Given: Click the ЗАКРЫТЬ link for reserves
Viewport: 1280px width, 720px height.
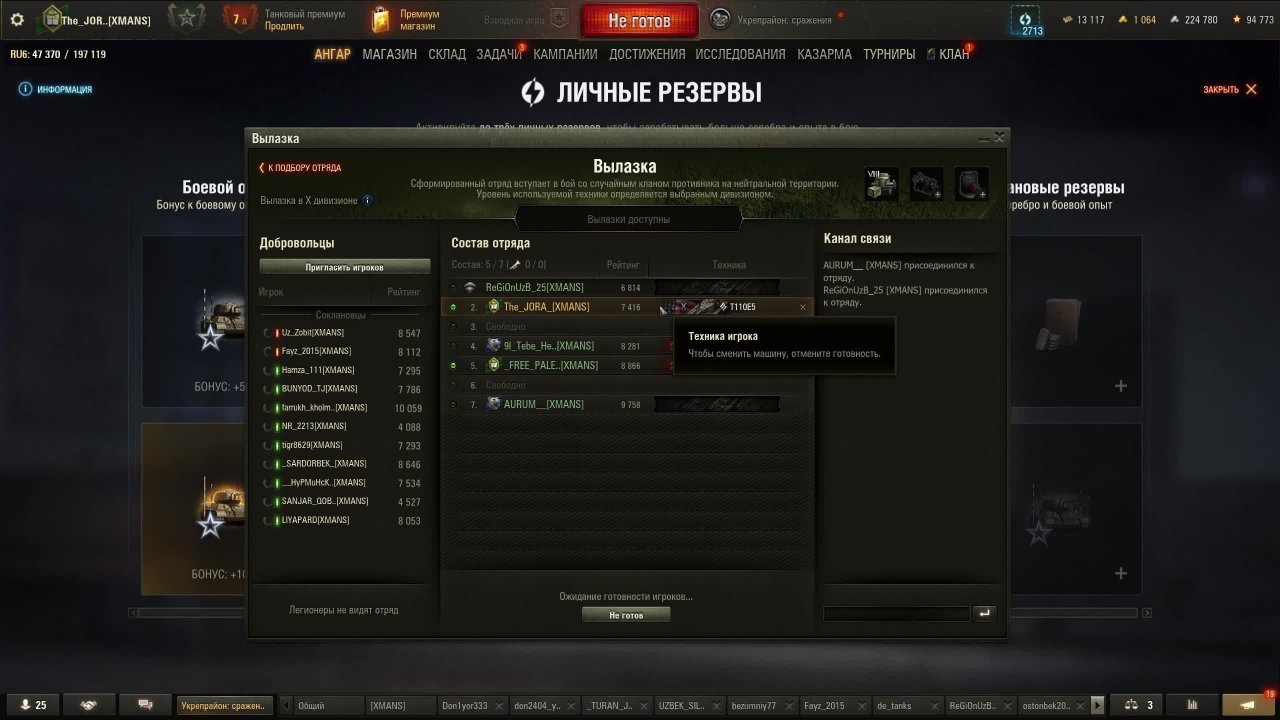Looking at the screenshot, I should pos(1230,90).
